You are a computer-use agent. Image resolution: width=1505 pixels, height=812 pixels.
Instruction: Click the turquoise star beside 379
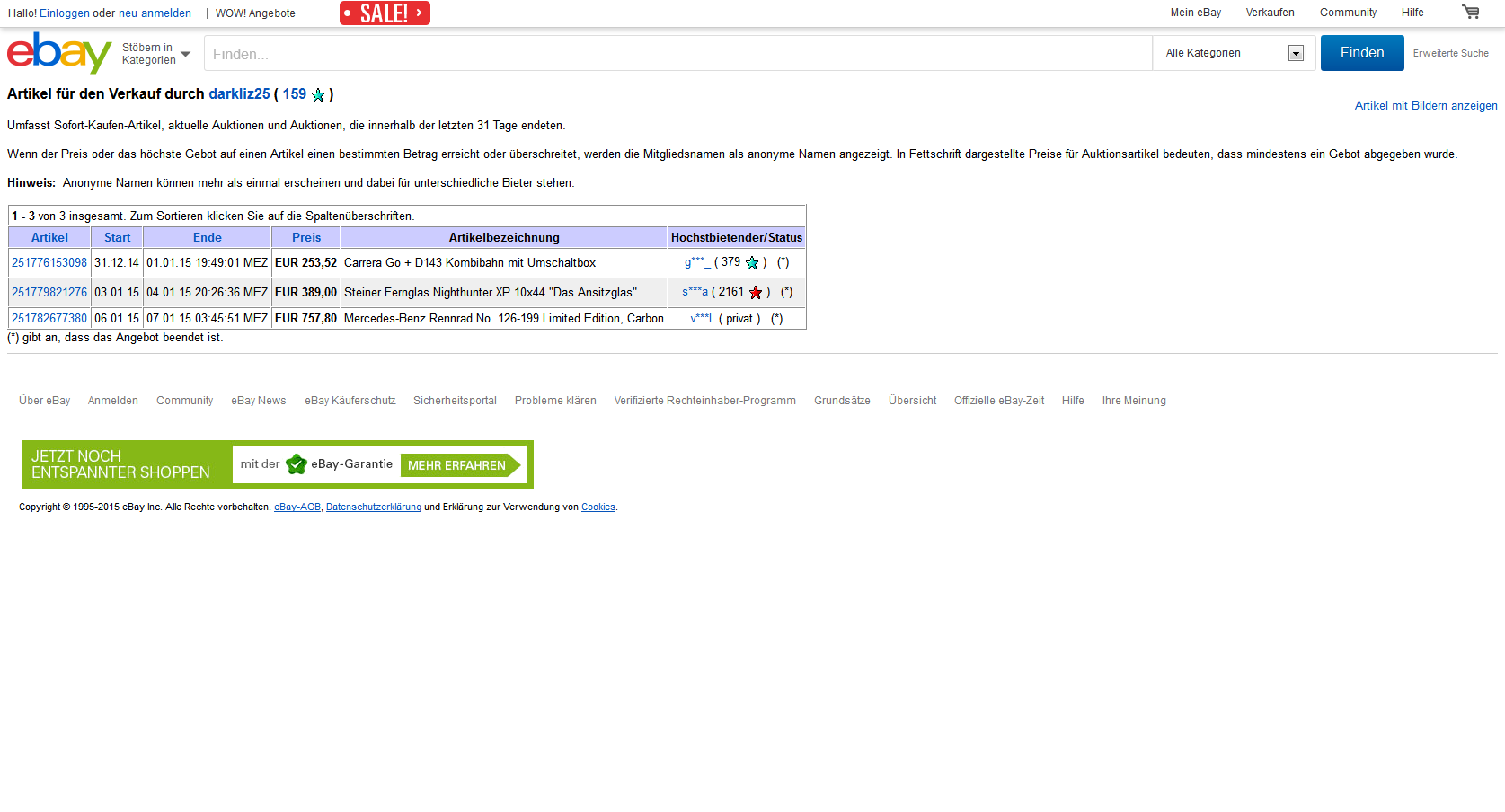point(752,263)
